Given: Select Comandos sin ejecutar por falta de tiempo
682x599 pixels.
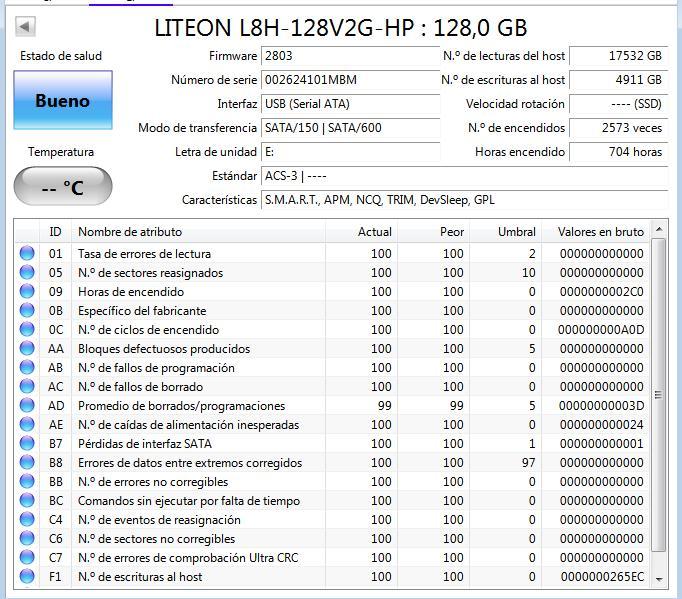Looking at the screenshot, I should point(333,500).
